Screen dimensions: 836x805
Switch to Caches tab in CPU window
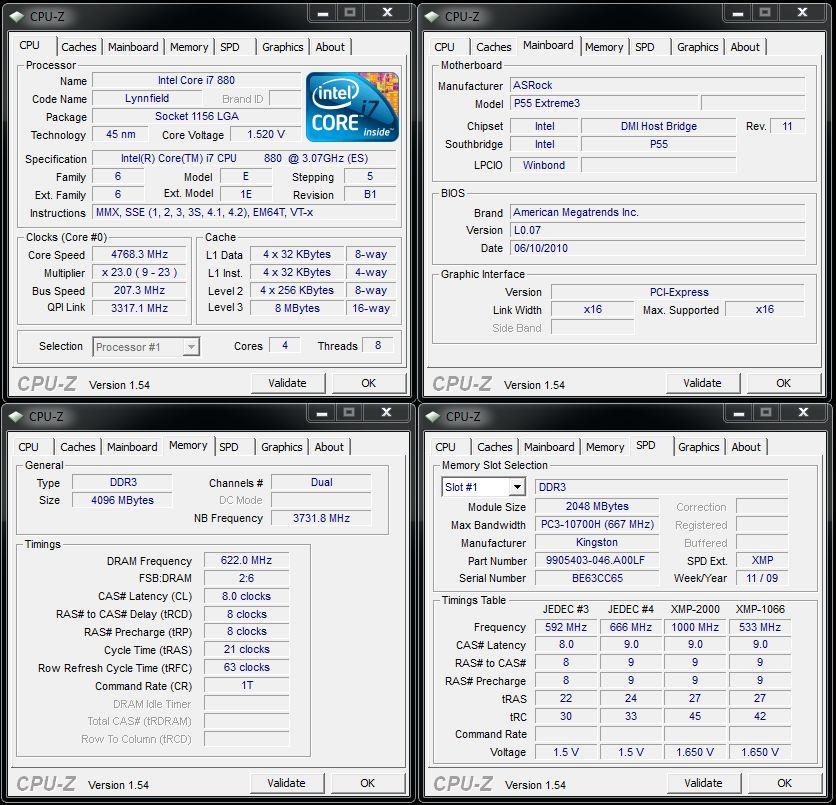coord(79,47)
